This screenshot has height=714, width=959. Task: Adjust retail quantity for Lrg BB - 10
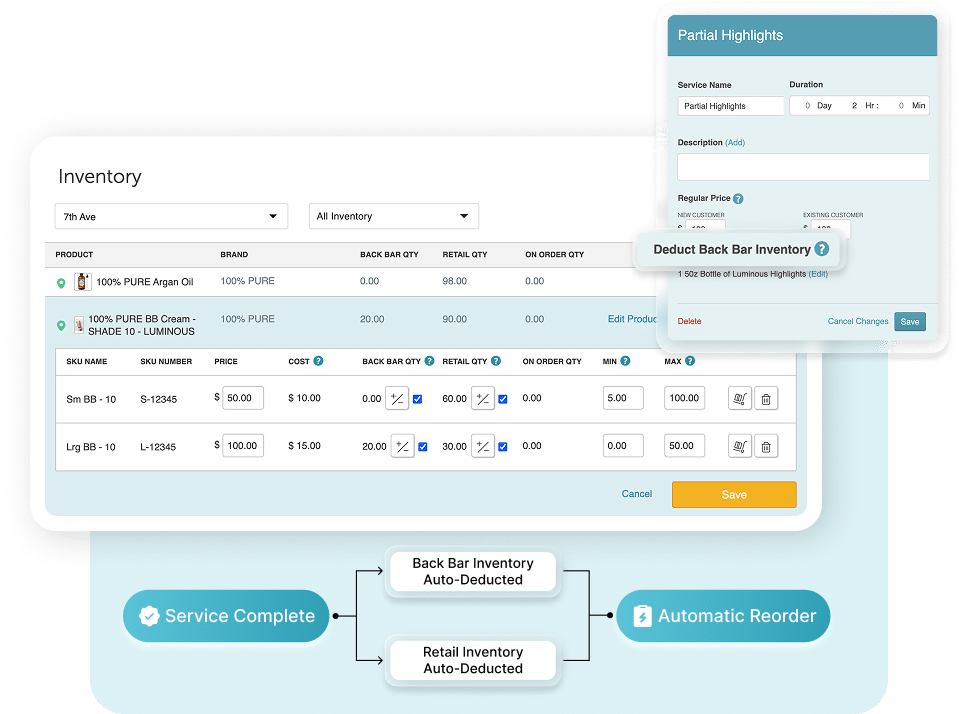pyautogui.click(x=483, y=447)
